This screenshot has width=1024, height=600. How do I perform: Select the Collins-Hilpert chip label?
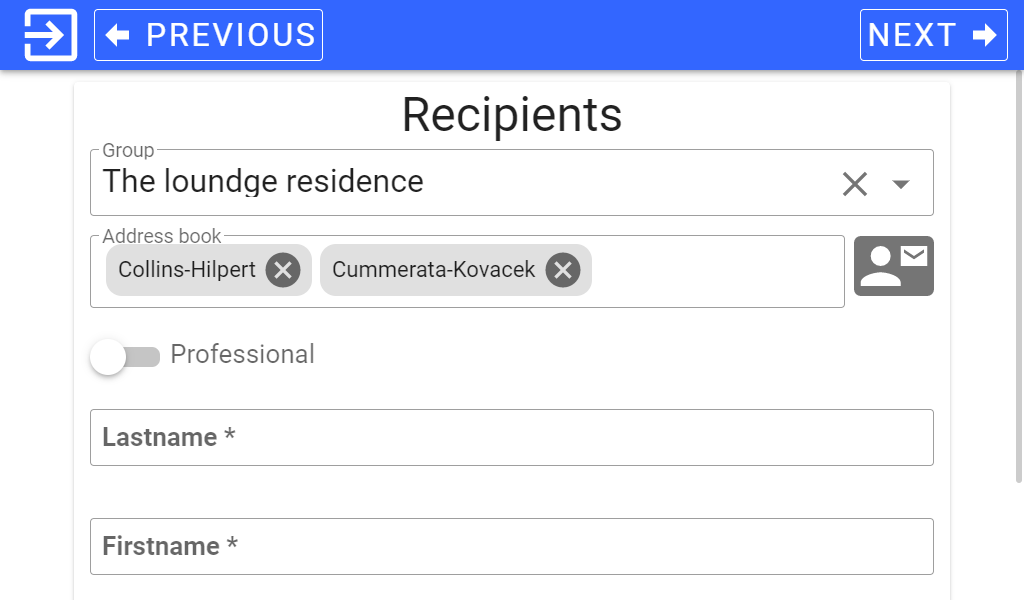pos(187,270)
